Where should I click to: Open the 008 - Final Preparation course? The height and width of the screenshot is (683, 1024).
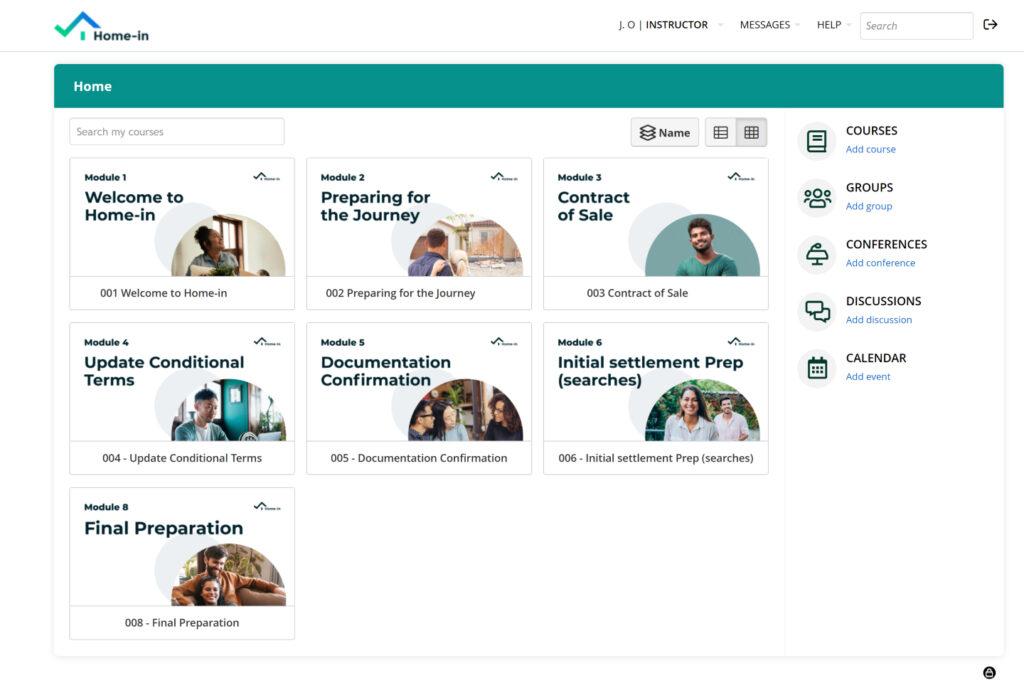[x=182, y=622]
